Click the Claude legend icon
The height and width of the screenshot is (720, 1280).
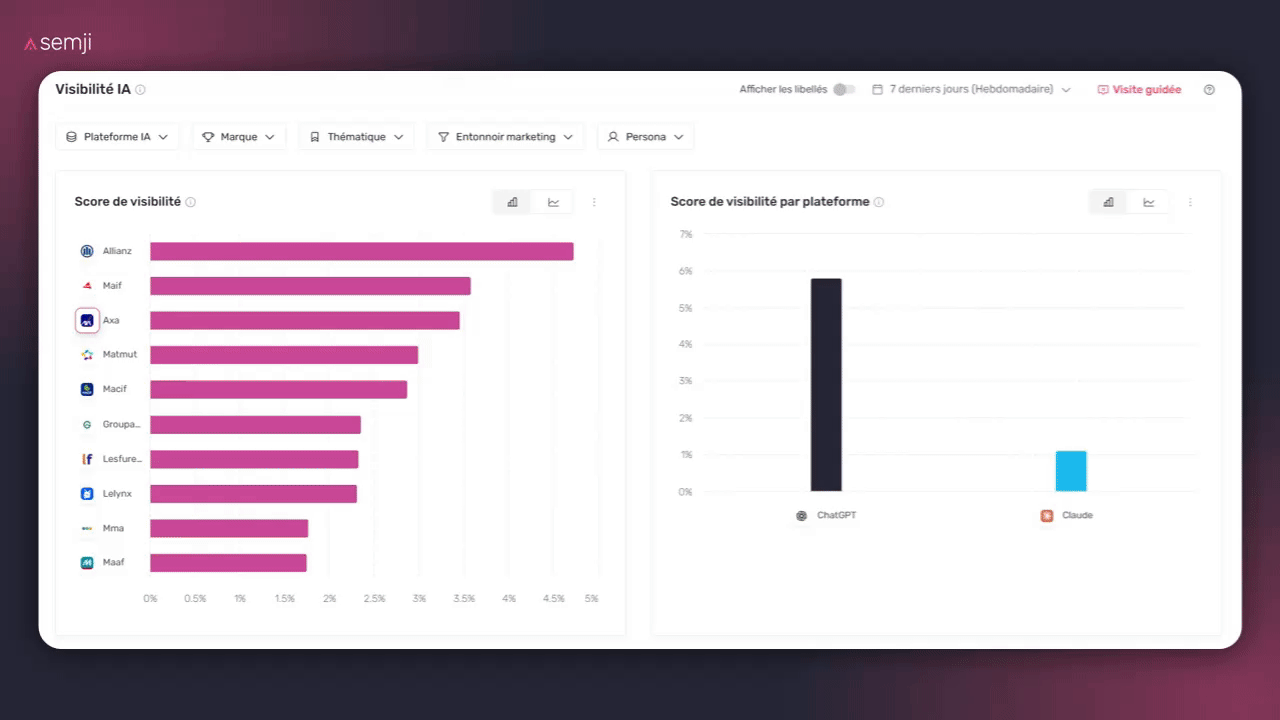(1047, 516)
